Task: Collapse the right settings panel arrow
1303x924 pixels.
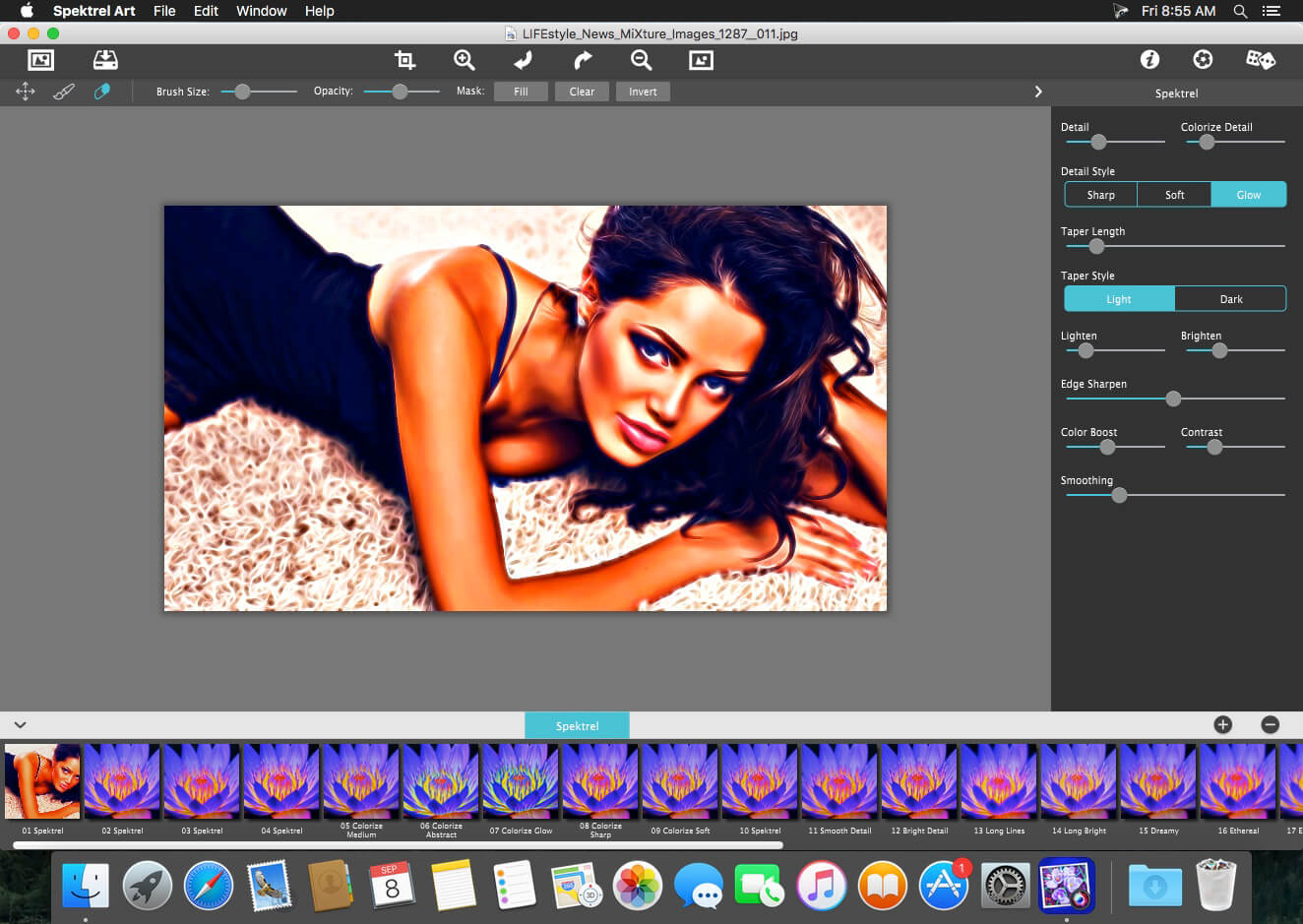Action: 1037,92
